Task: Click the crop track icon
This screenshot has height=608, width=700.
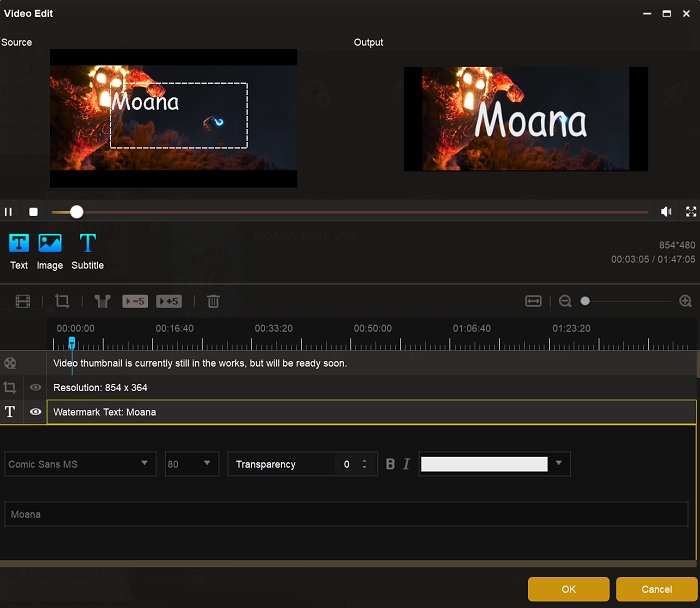Action: coord(10,387)
